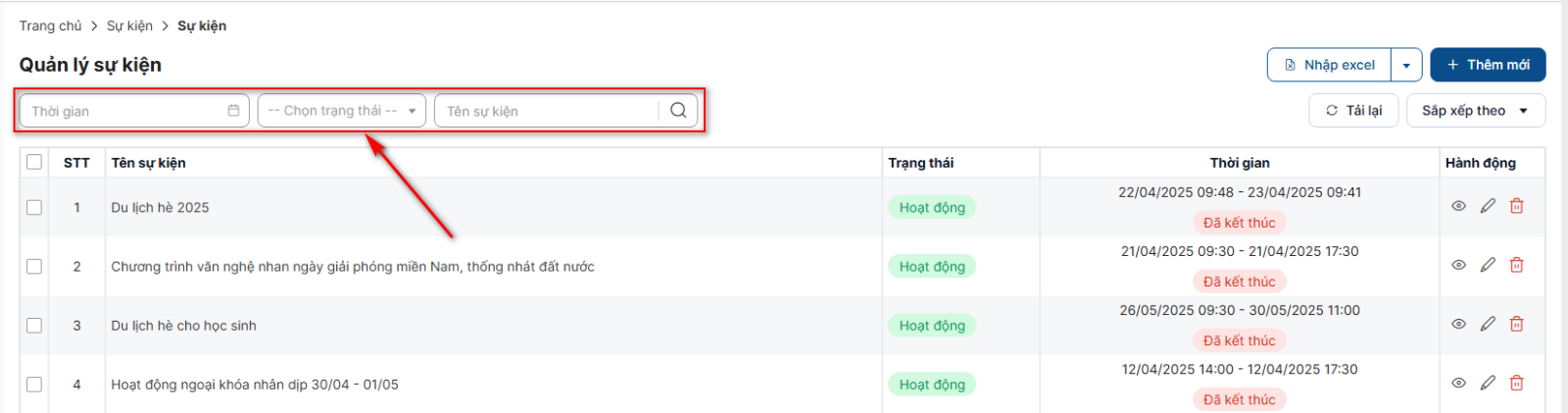This screenshot has width=1568, height=413.
Task: Go to Trang chủ in breadcrumb
Action: click(50, 26)
